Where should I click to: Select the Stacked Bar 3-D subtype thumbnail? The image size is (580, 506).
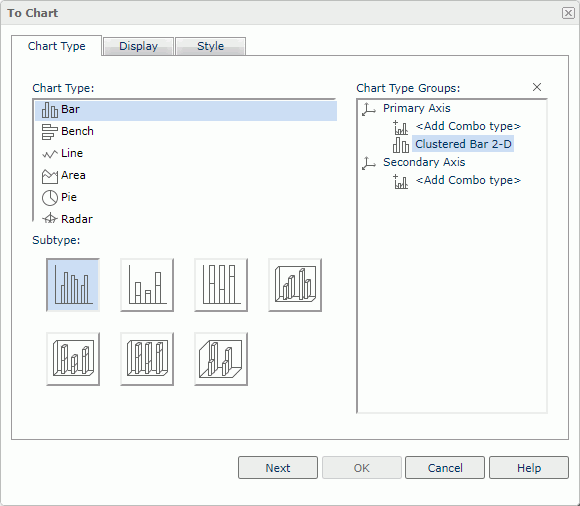click(x=73, y=359)
